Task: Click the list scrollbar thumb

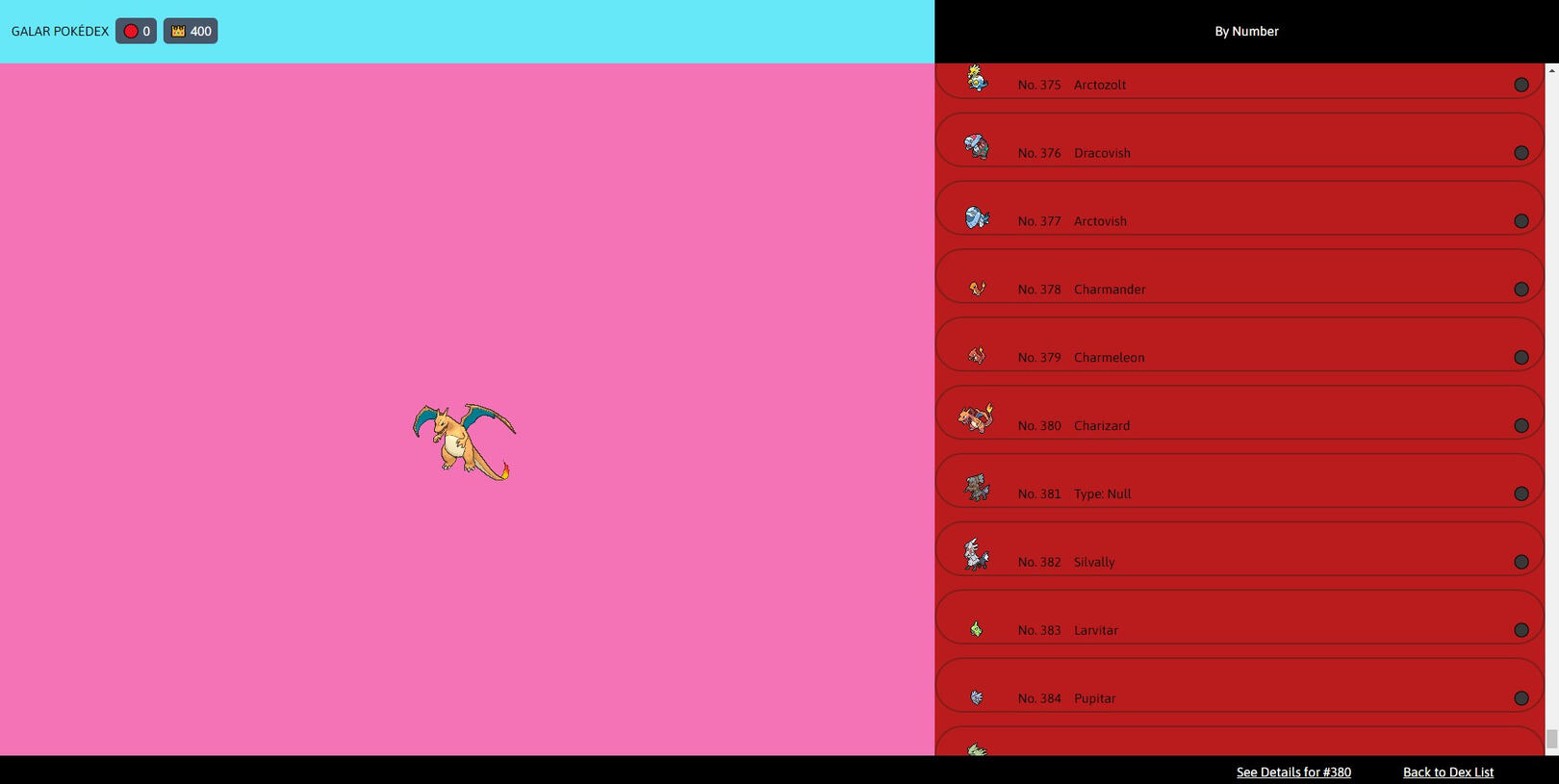Action: (x=1551, y=739)
